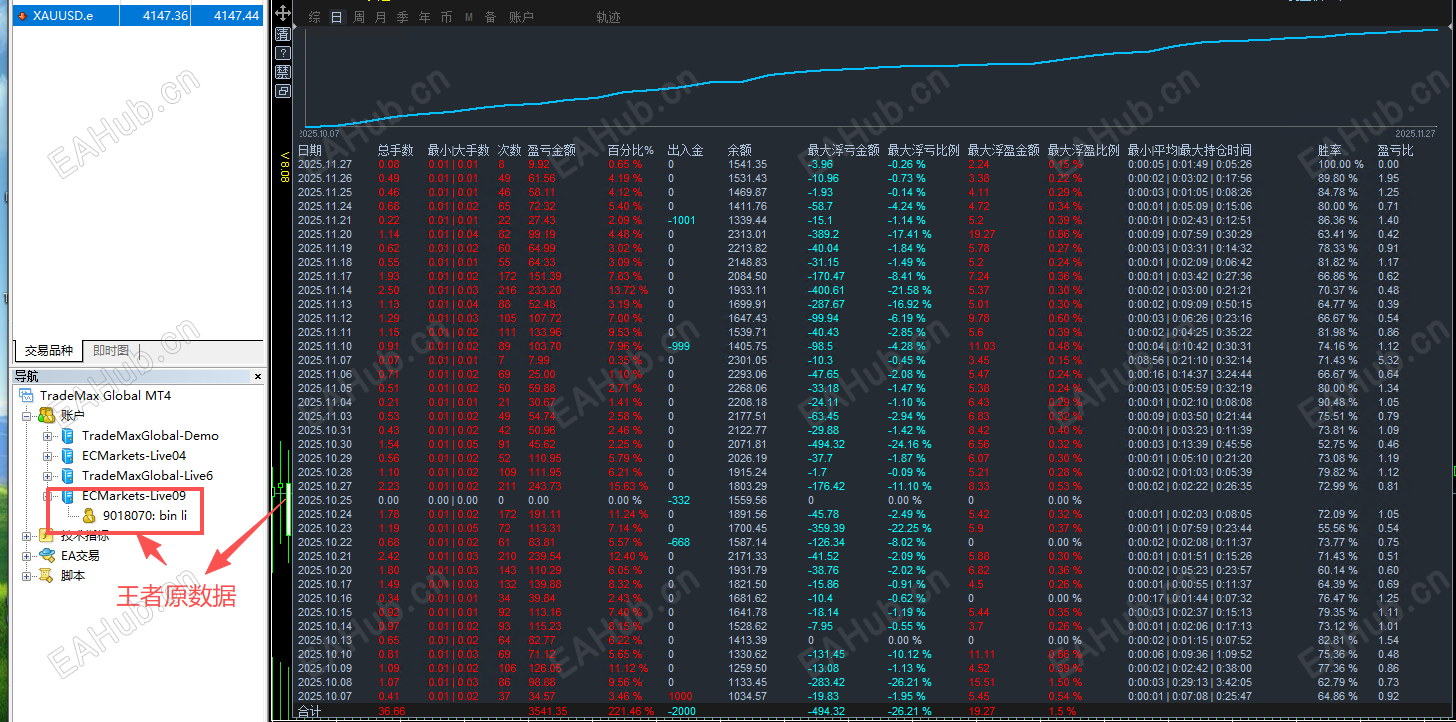
Task: Switch to the 即时图 tab
Action: (x=111, y=351)
